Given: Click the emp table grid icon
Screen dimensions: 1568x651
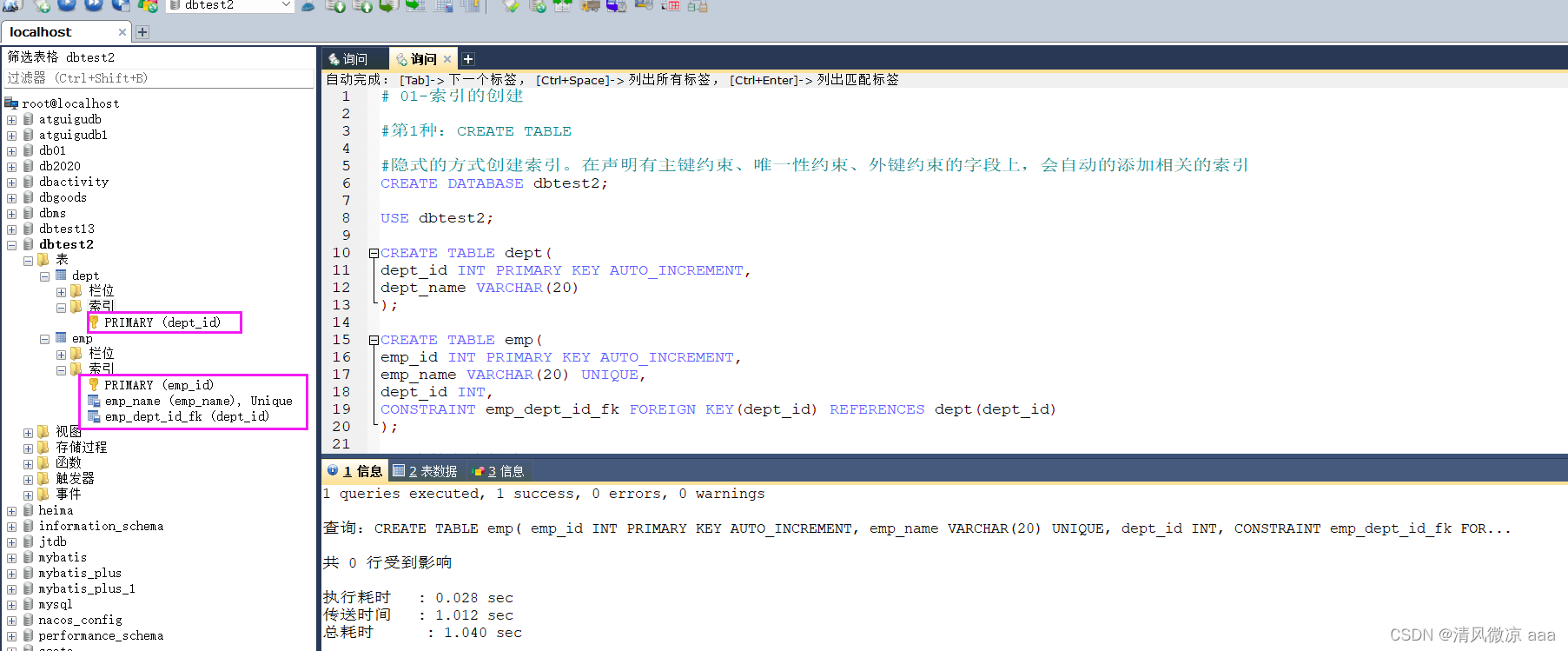Looking at the screenshot, I should (x=61, y=337).
